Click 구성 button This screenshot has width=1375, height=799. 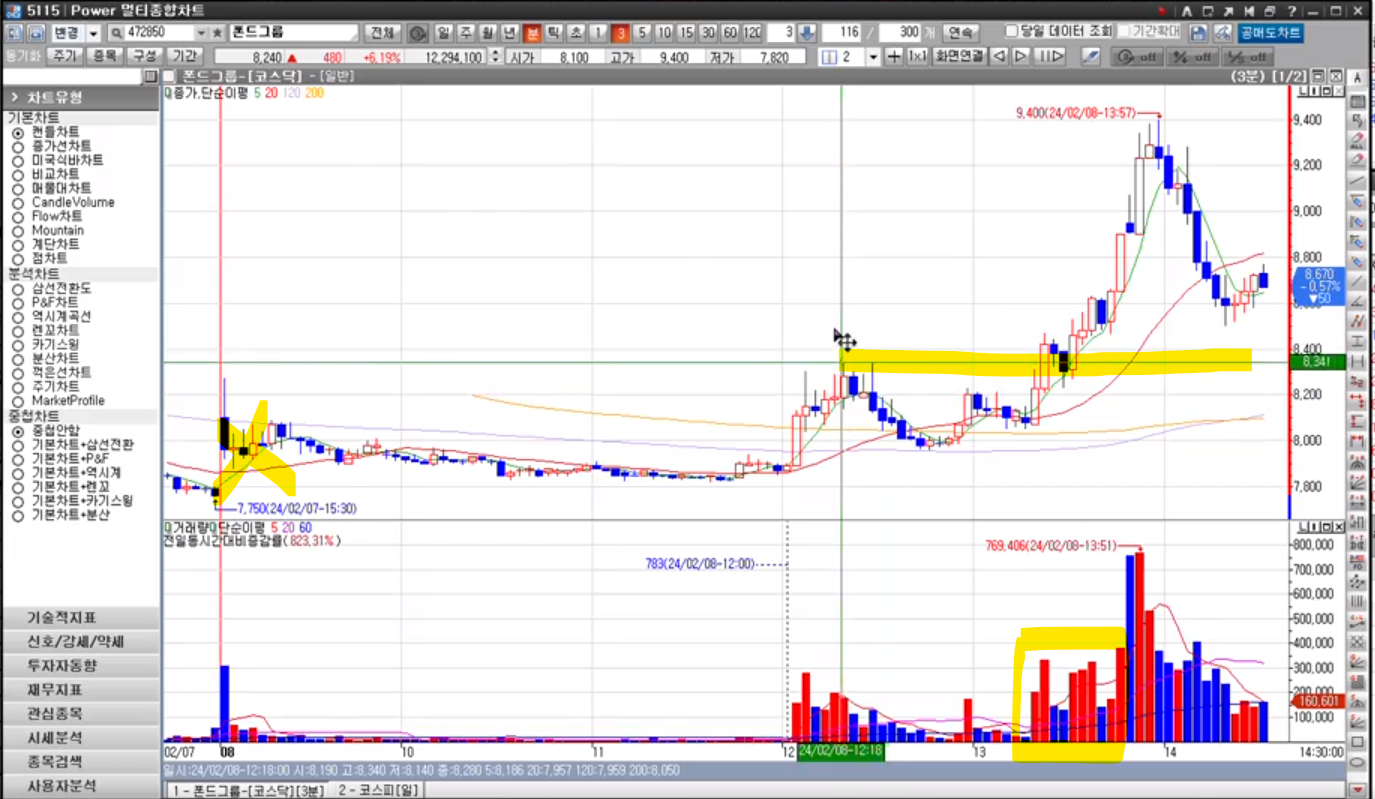point(144,57)
